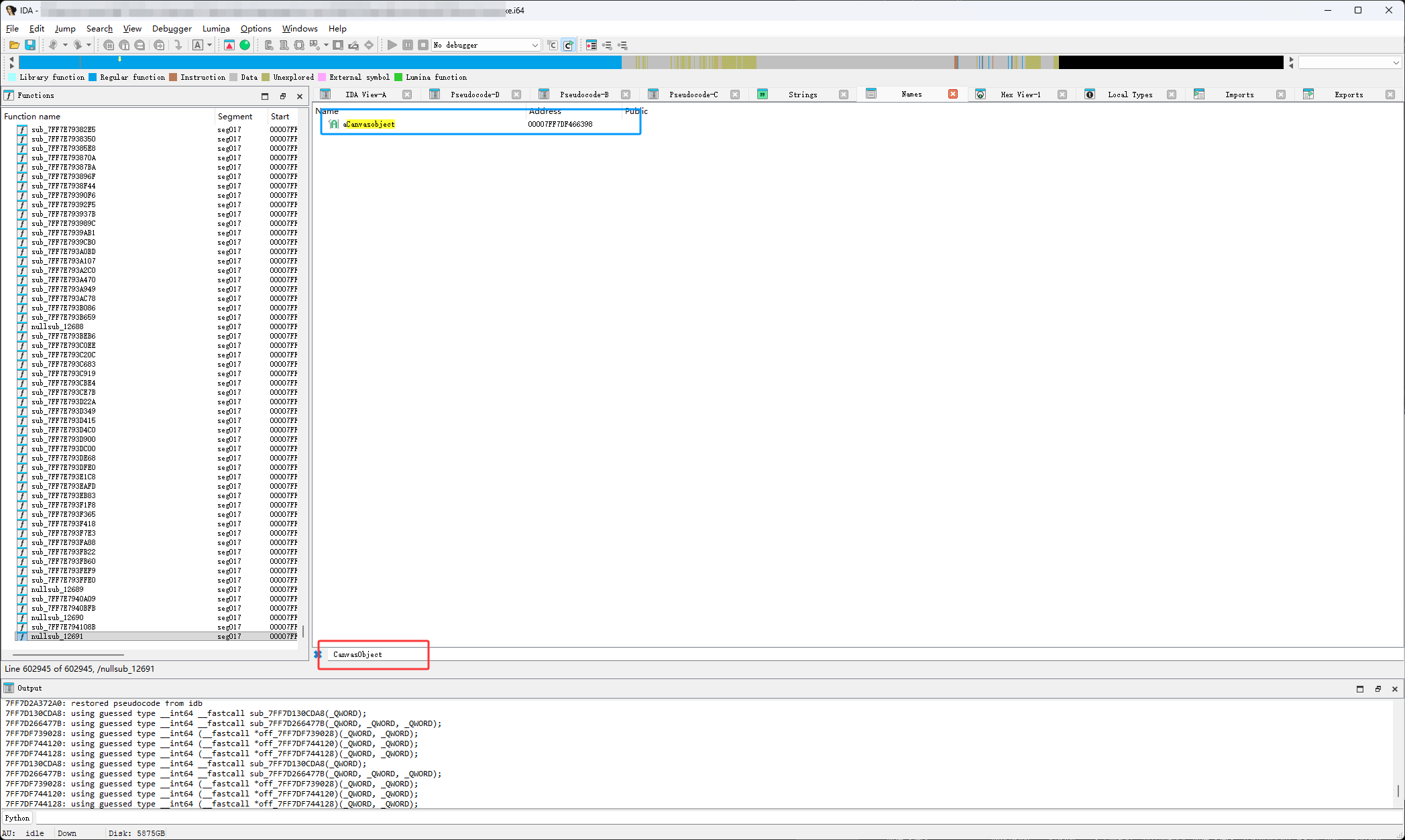The width and height of the screenshot is (1405, 840).
Task: Float the Functions panel with restore button
Action: tap(282, 96)
